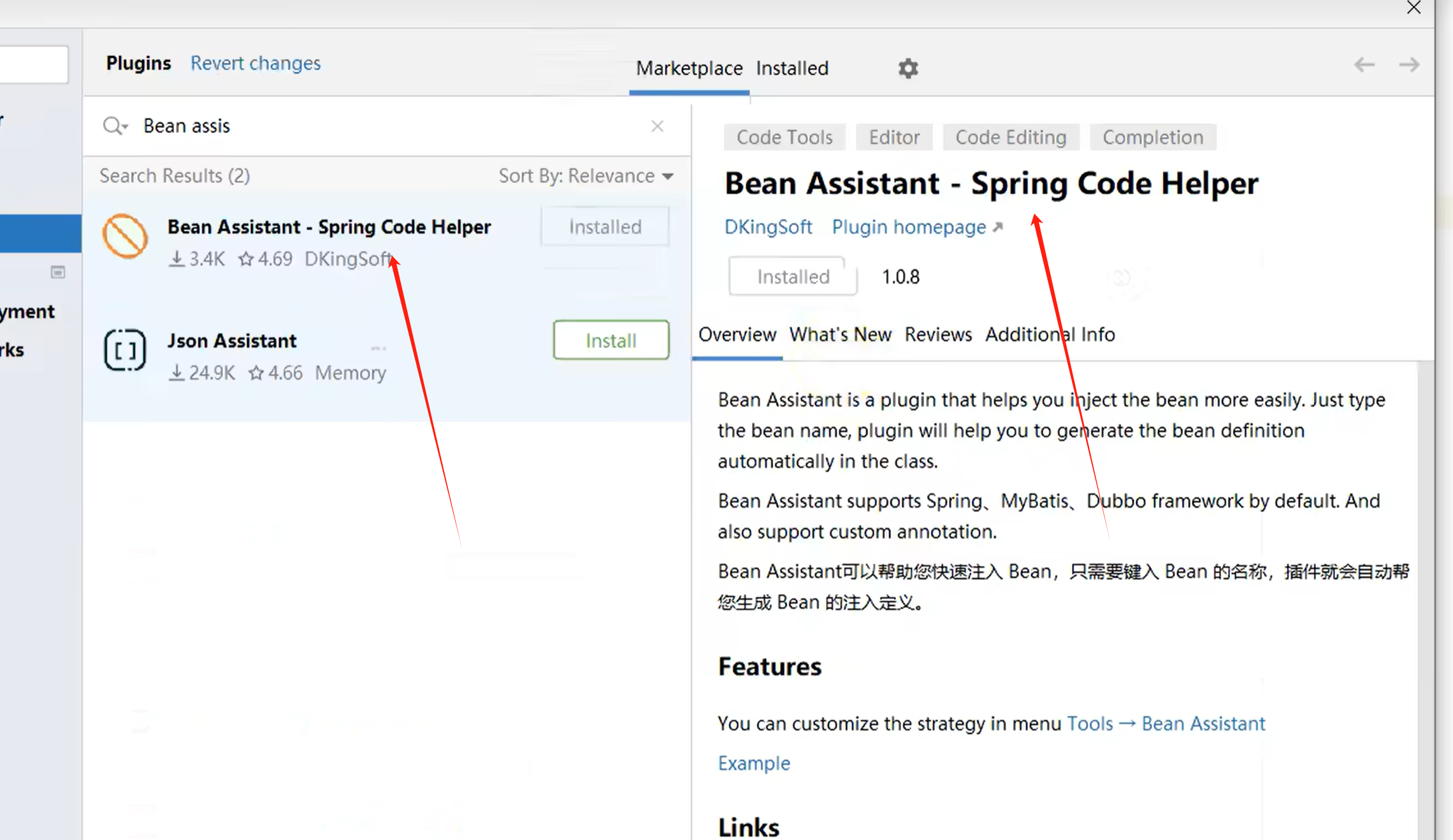Click the Code Editing tag
Image resolution: width=1453 pixels, height=840 pixels.
coord(1011,137)
